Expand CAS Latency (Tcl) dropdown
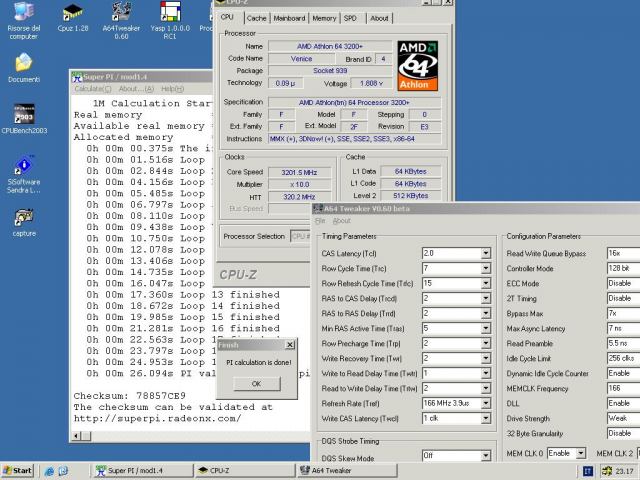 click(x=486, y=253)
